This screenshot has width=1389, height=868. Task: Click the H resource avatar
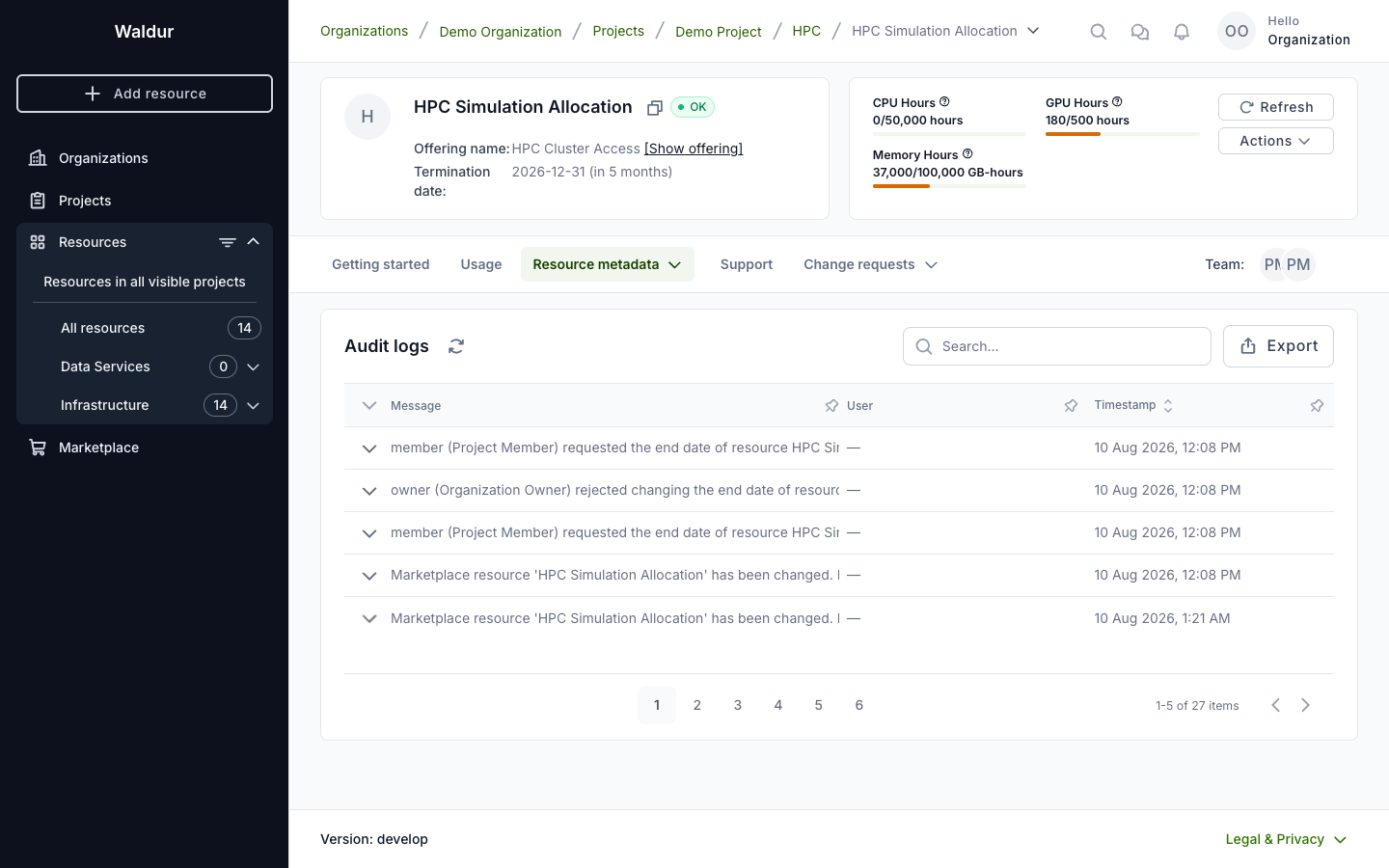click(x=368, y=117)
